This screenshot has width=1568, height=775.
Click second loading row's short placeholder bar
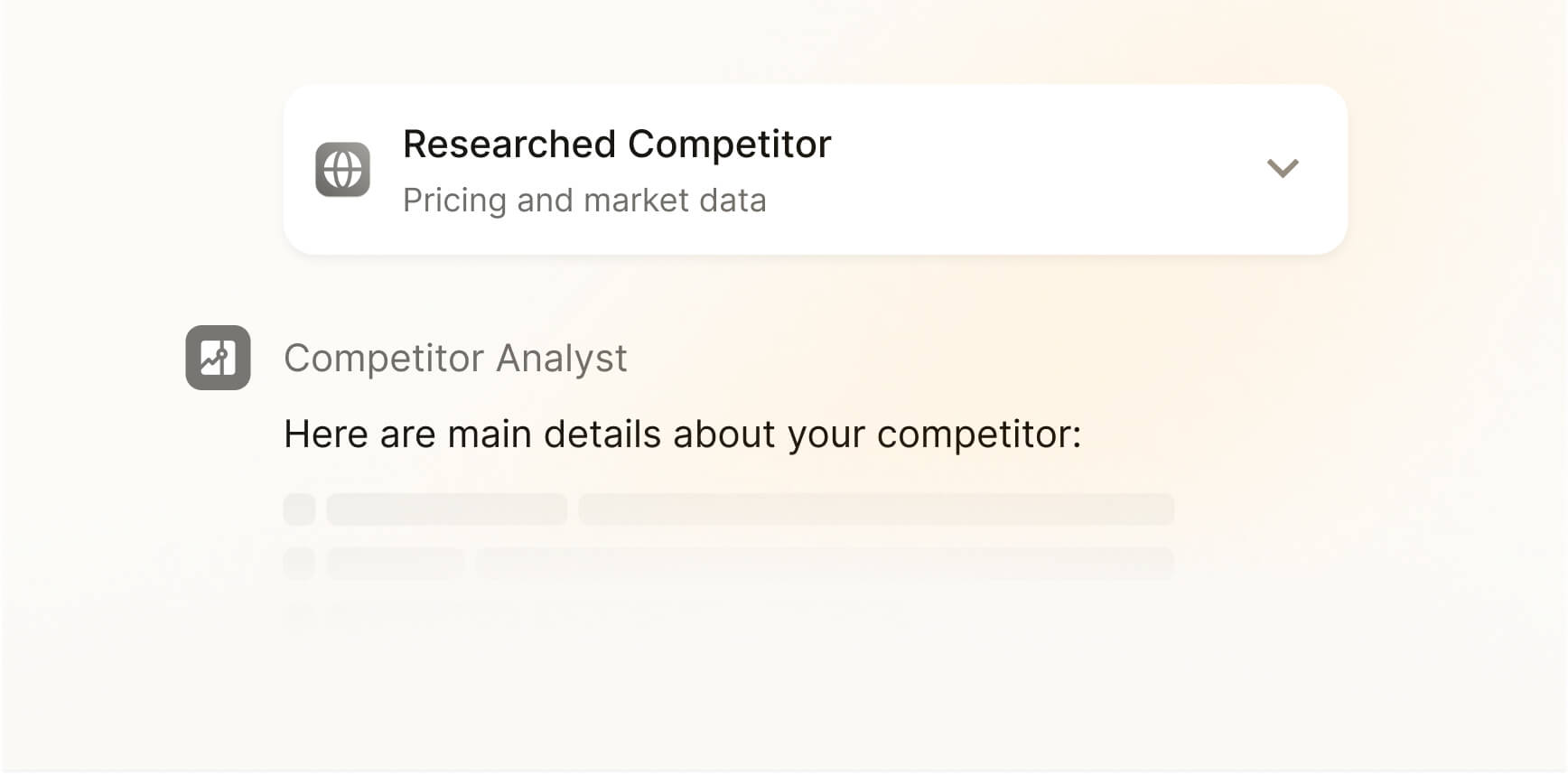(x=396, y=563)
